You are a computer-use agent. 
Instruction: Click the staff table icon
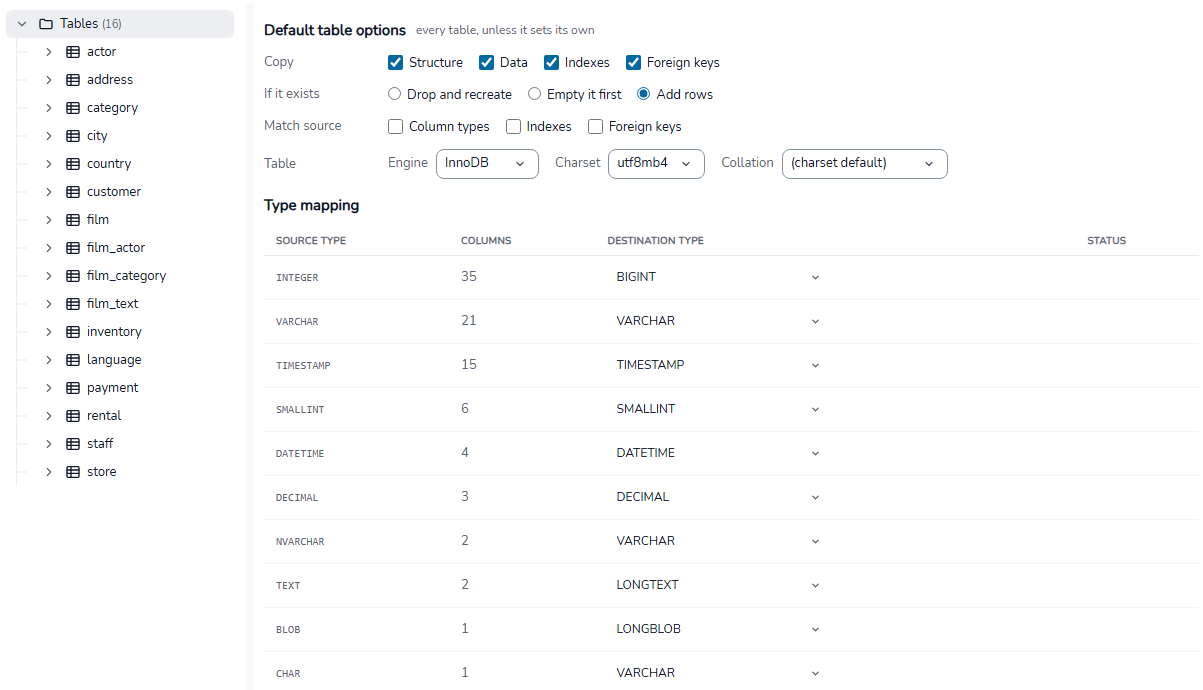point(73,444)
